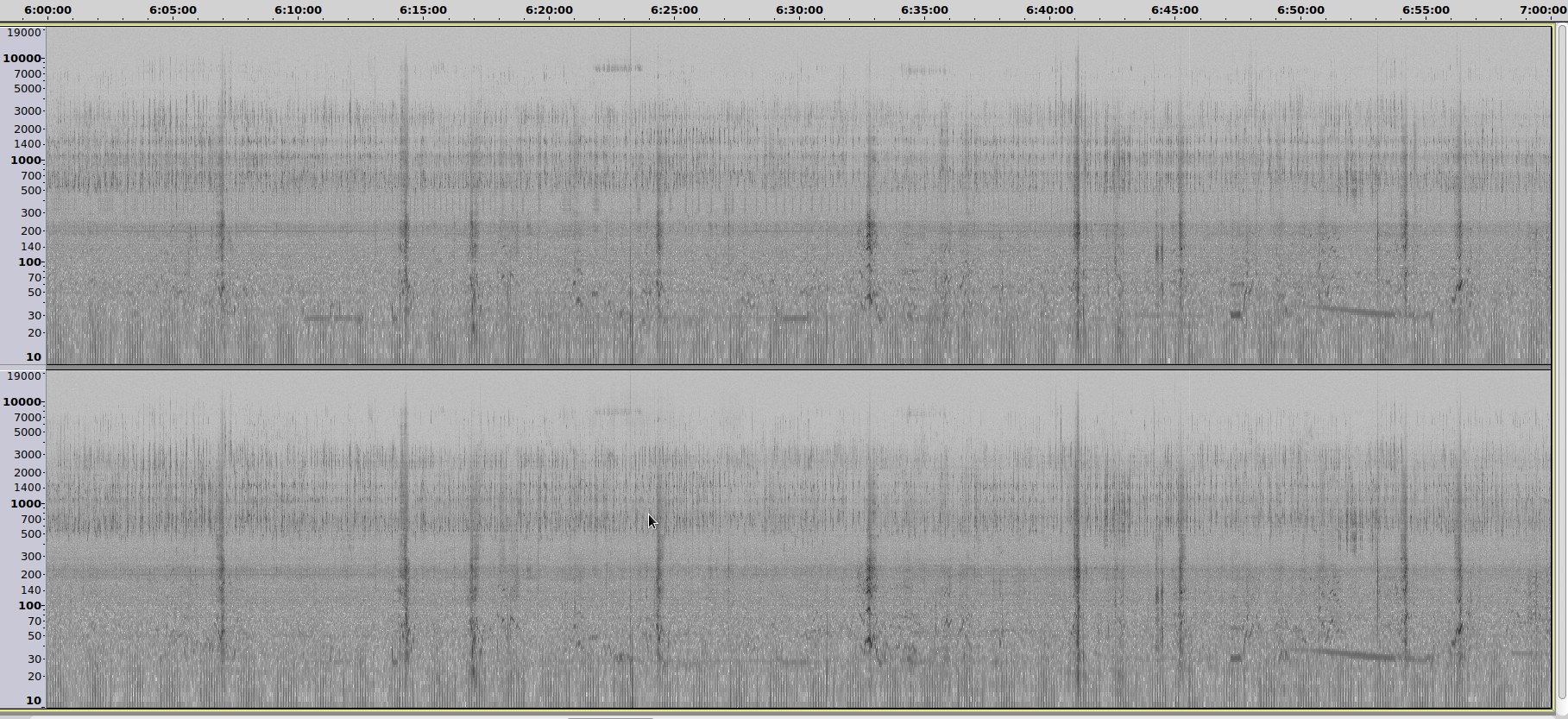Jump to 6:10:00 on the time ruler
Screen dimensions: 1568x719
tap(298, 10)
